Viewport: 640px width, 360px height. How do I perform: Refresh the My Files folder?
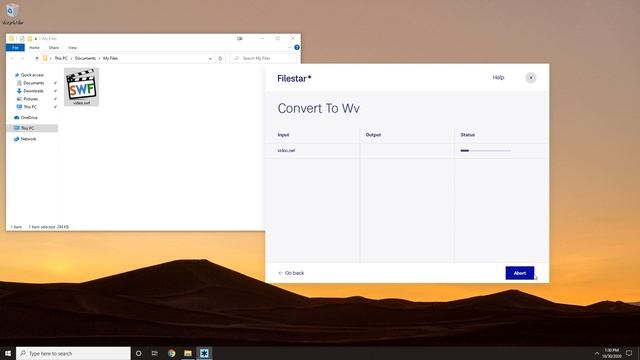(x=220, y=58)
